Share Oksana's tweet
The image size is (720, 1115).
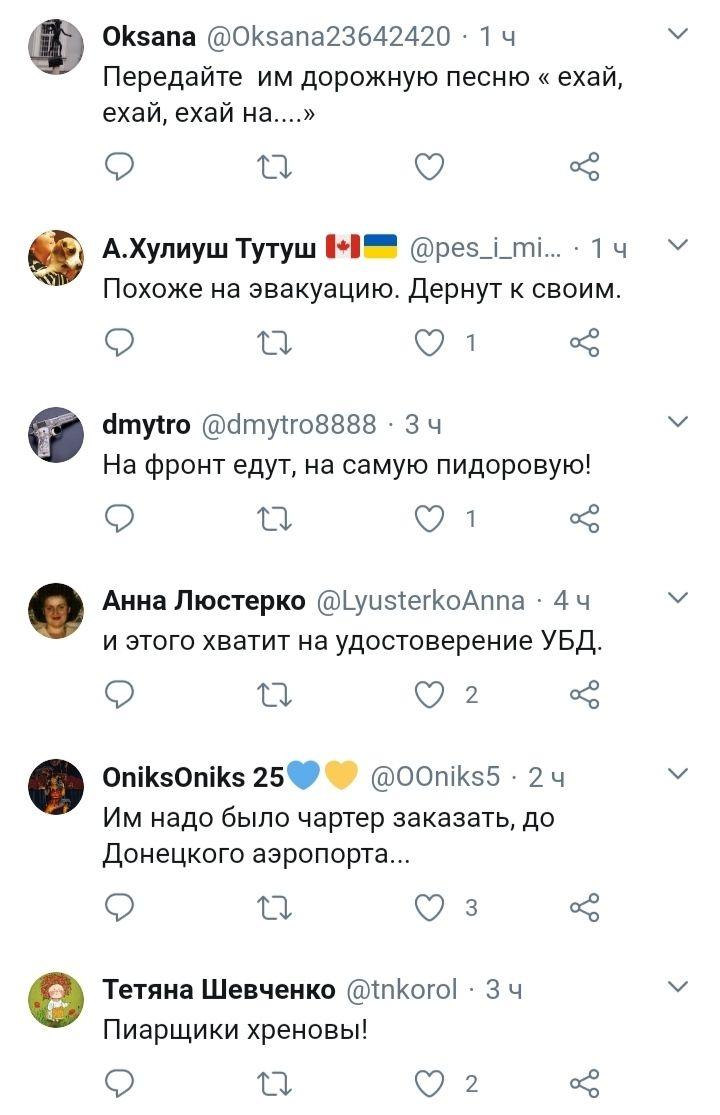pyautogui.click(x=585, y=167)
